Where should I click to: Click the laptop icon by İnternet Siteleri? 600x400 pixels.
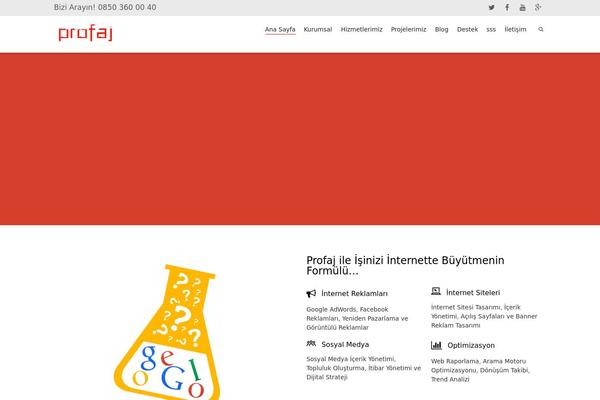coord(436,292)
